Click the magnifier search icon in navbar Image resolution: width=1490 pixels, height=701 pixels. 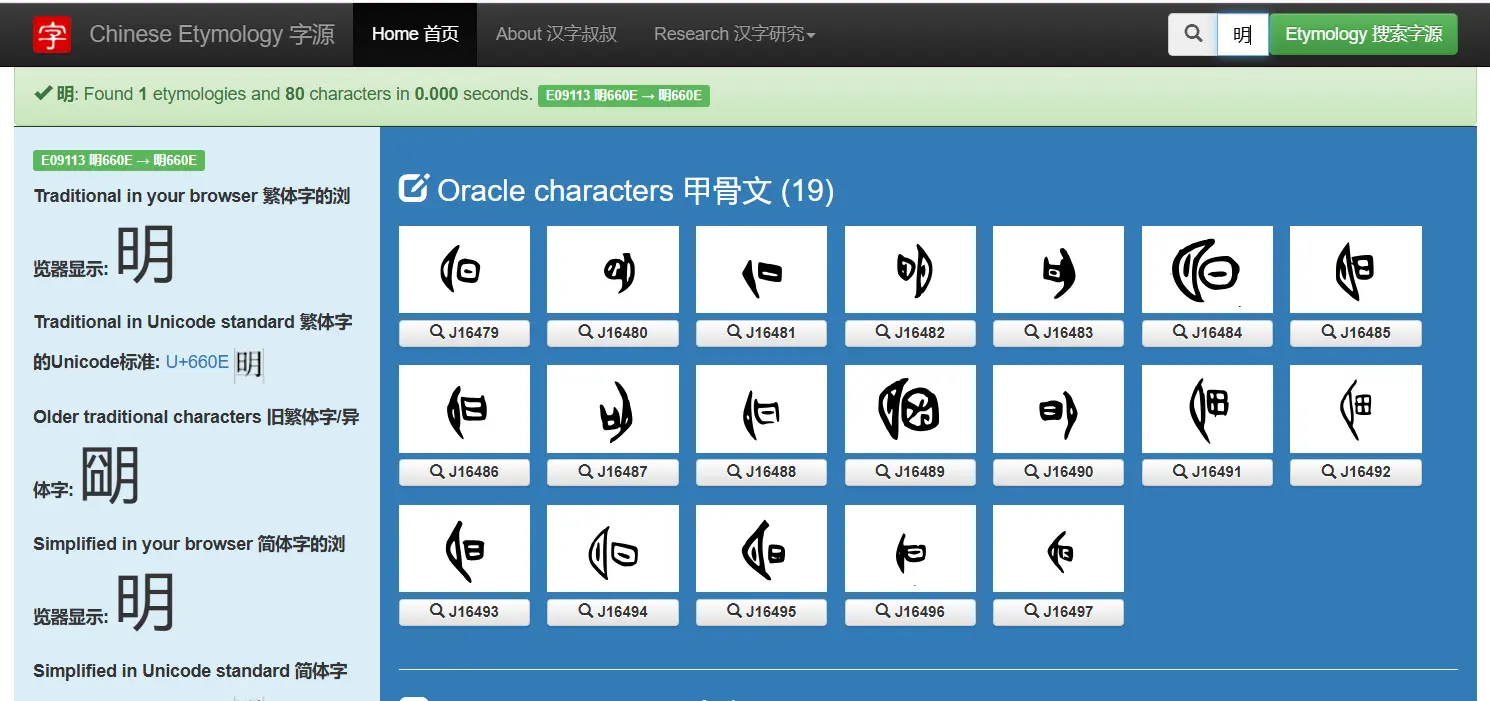[1193, 34]
